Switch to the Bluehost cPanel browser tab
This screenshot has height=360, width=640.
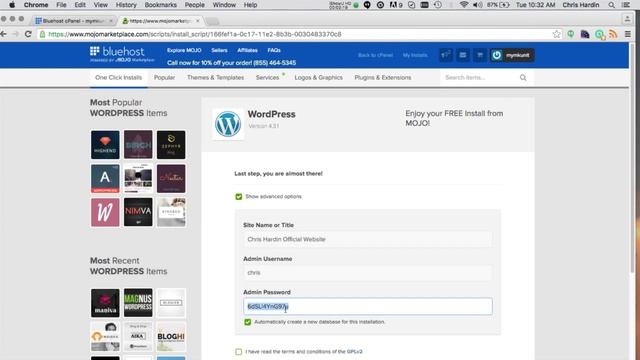tap(73, 21)
